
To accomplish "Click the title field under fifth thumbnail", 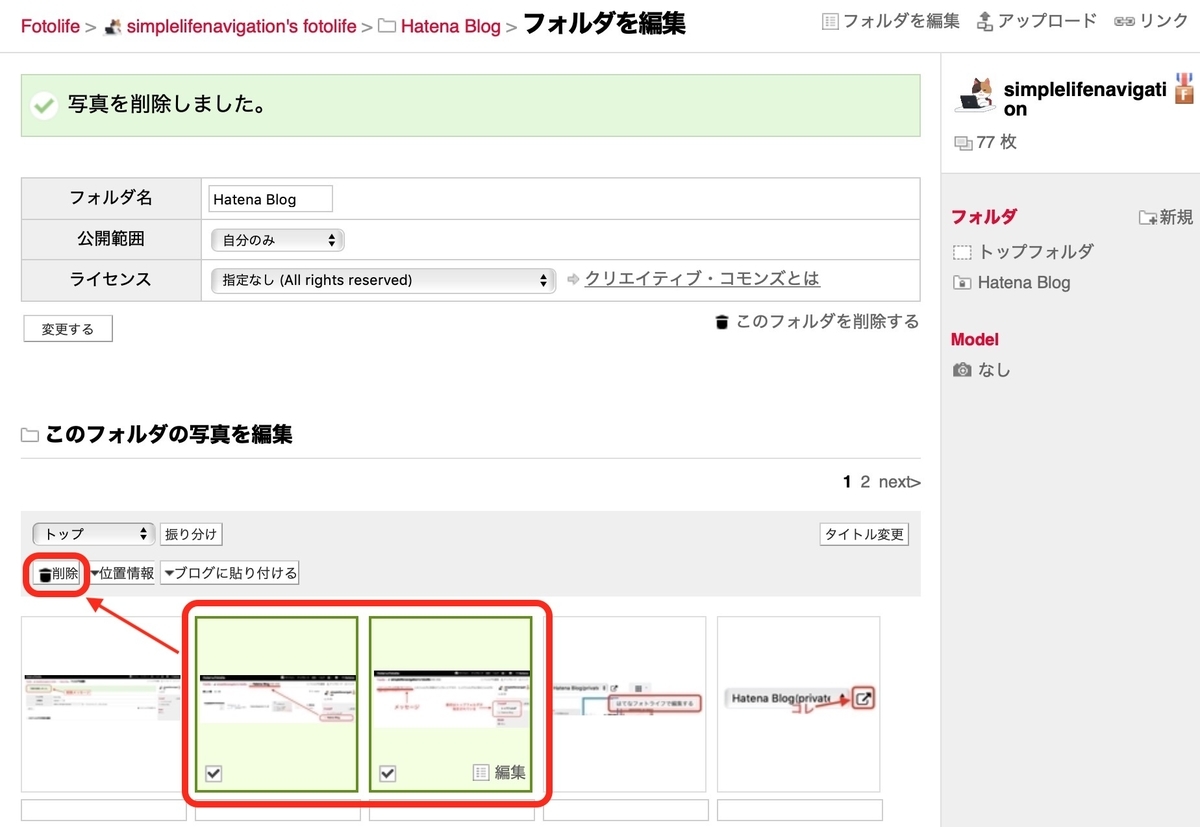I will pyautogui.click(x=800, y=809).
